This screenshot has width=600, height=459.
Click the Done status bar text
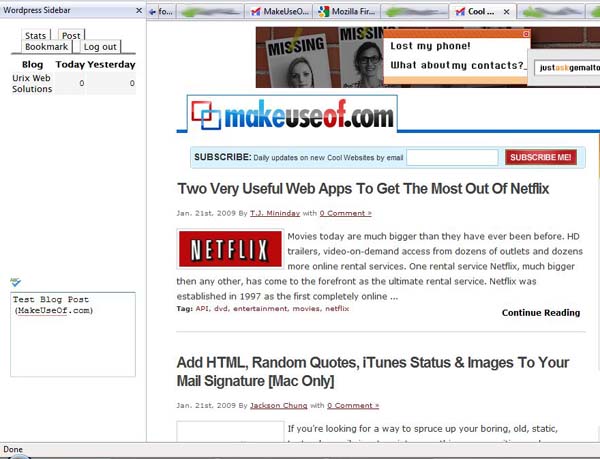coord(13,449)
